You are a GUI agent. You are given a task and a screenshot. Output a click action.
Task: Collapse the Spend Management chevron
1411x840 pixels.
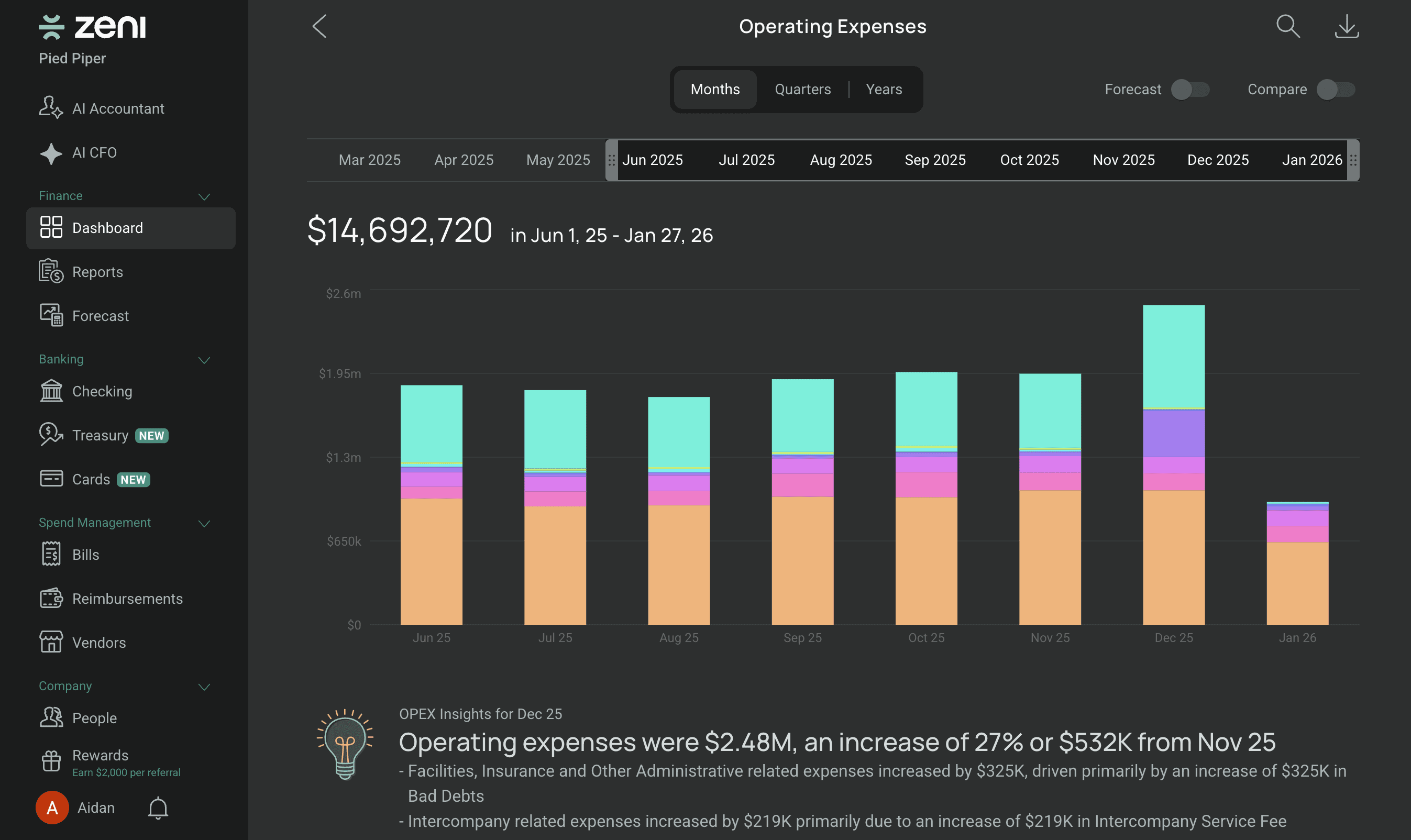pyautogui.click(x=204, y=524)
